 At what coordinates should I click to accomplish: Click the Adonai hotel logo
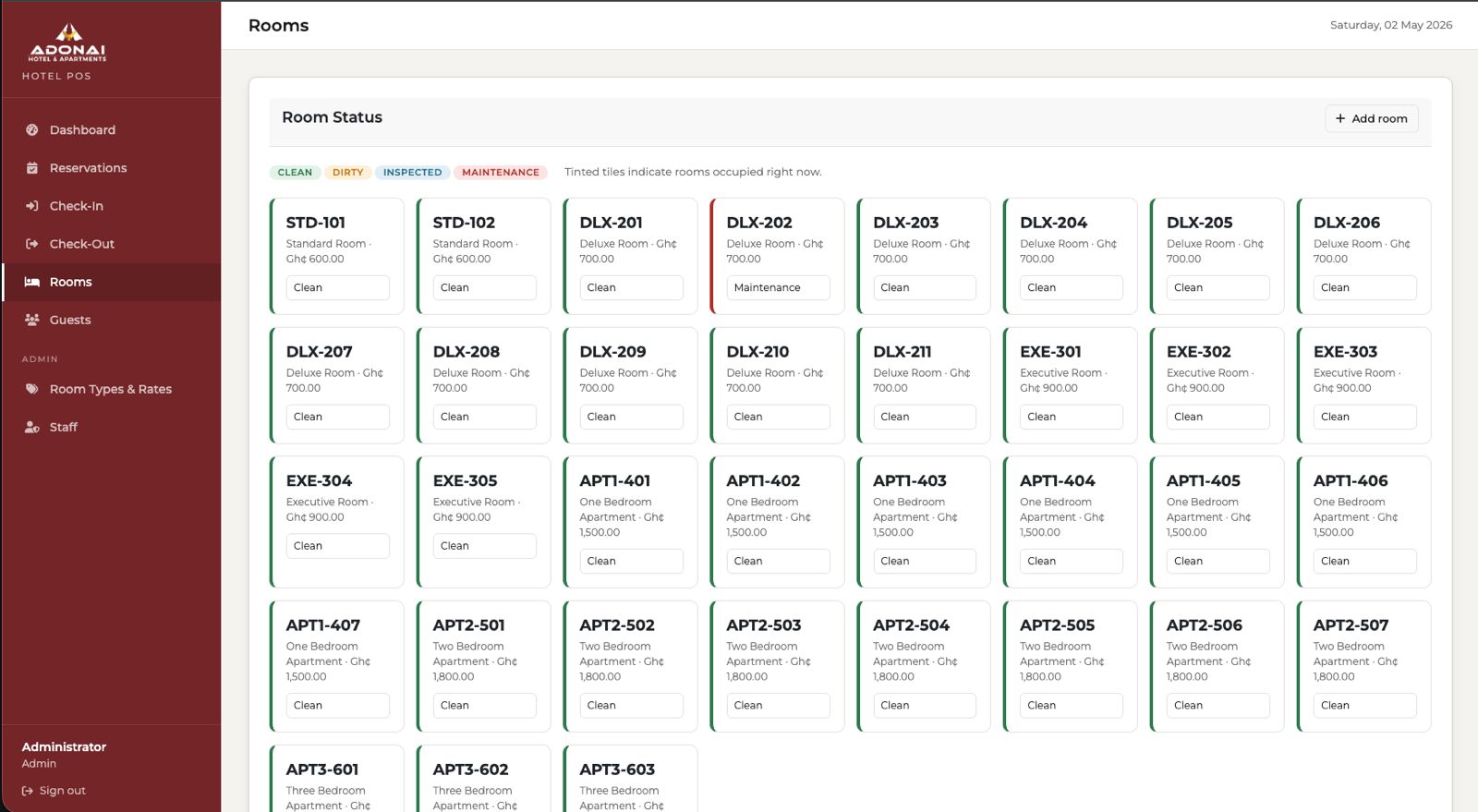tap(67, 43)
